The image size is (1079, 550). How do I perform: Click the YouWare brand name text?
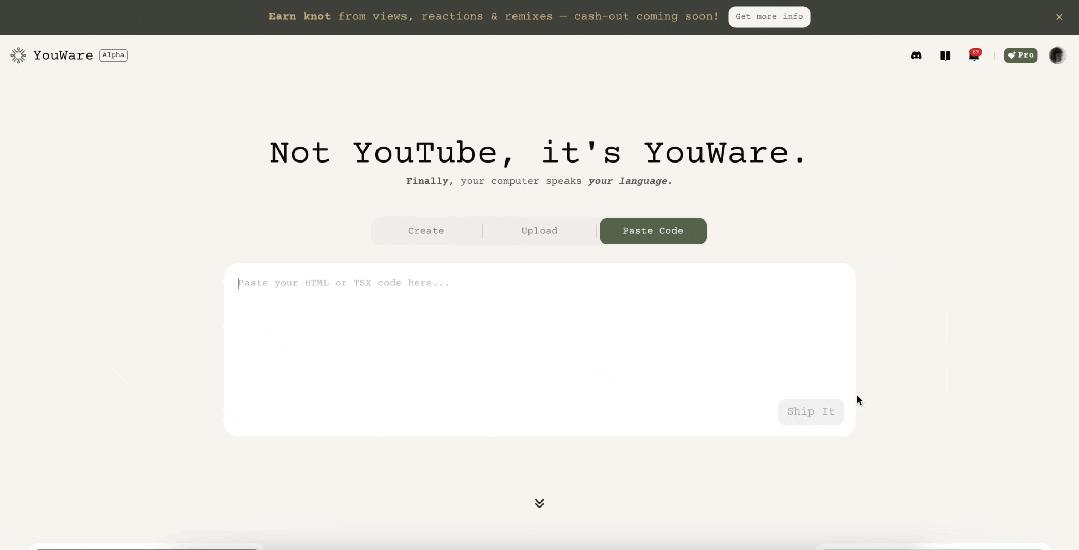pos(63,56)
